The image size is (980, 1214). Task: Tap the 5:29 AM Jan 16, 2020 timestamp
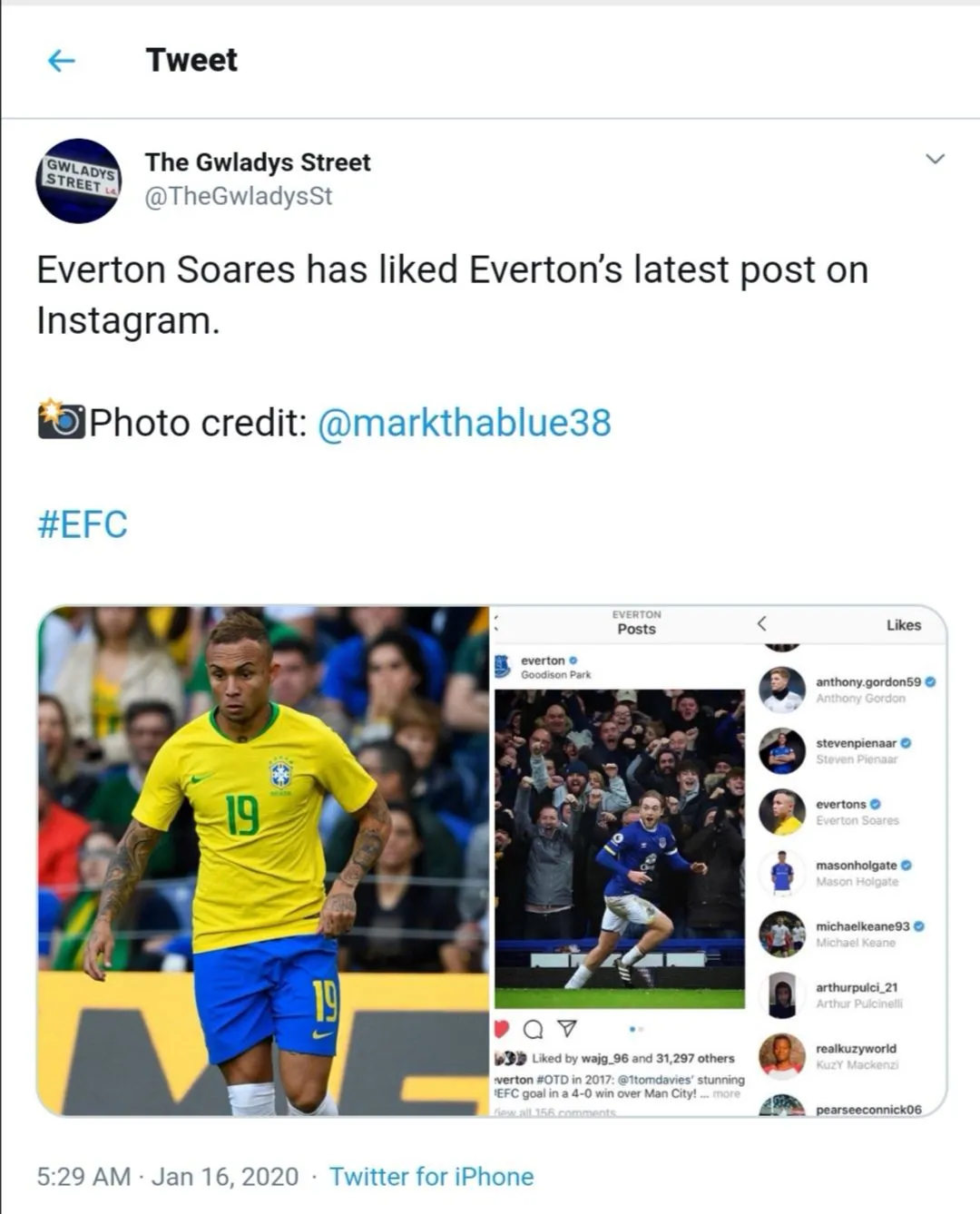pyautogui.click(x=168, y=1177)
